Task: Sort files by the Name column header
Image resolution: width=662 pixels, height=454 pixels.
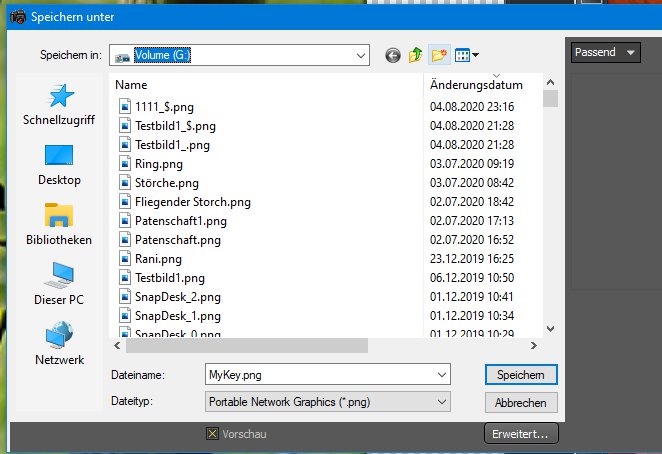Action: coord(132,85)
